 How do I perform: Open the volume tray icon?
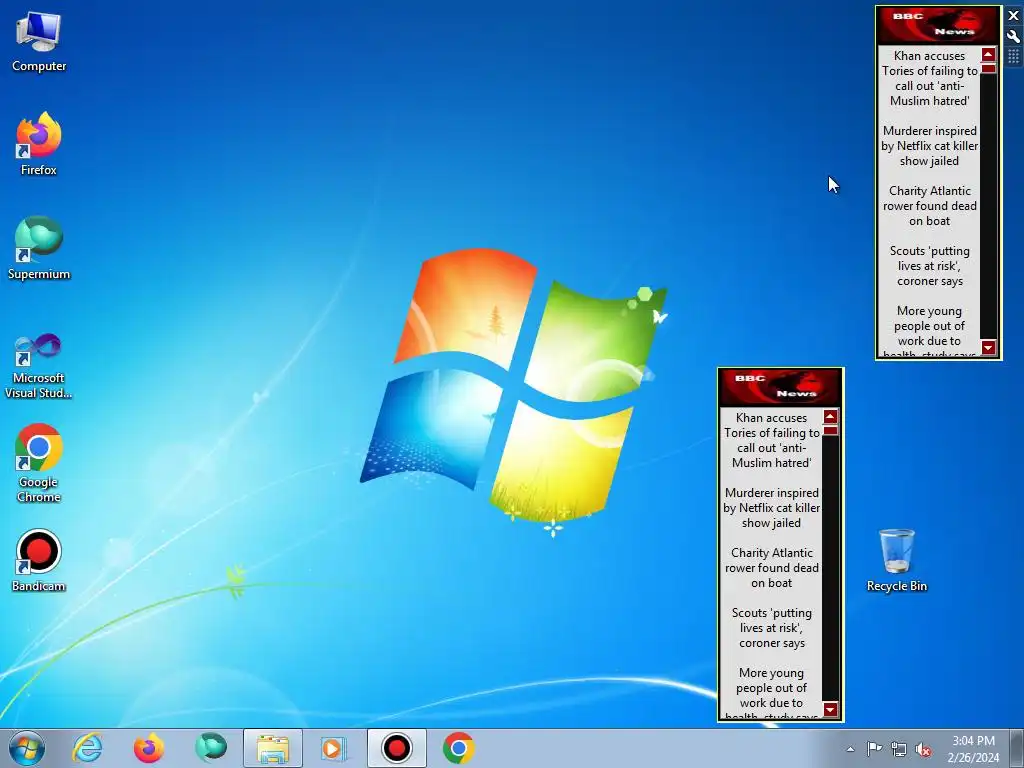923,749
